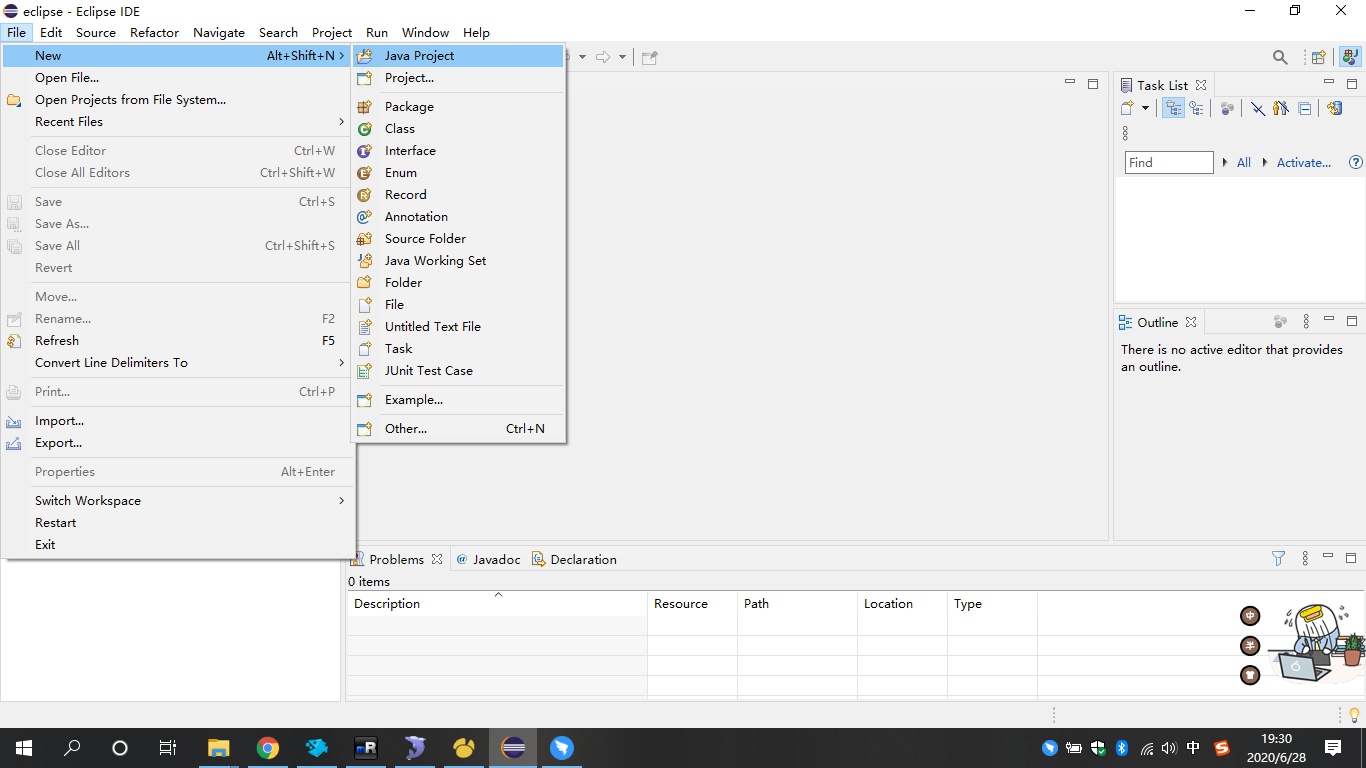The width and height of the screenshot is (1366, 768).
Task: Expand the arrow before All
Action: point(1226,163)
